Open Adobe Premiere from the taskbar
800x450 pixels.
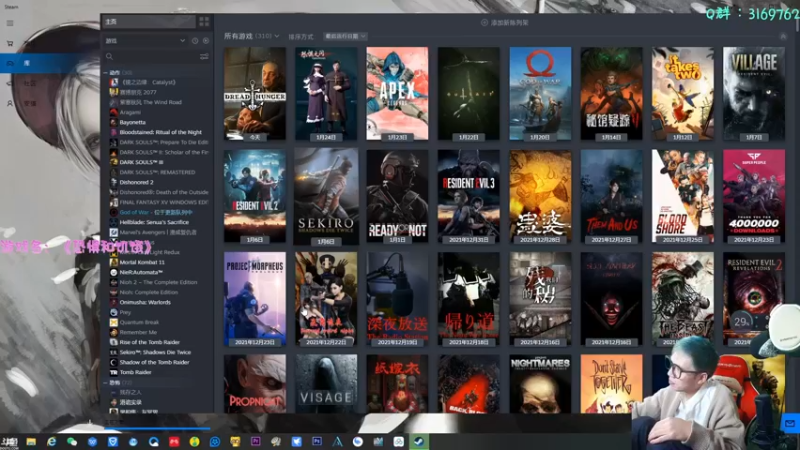(256, 441)
